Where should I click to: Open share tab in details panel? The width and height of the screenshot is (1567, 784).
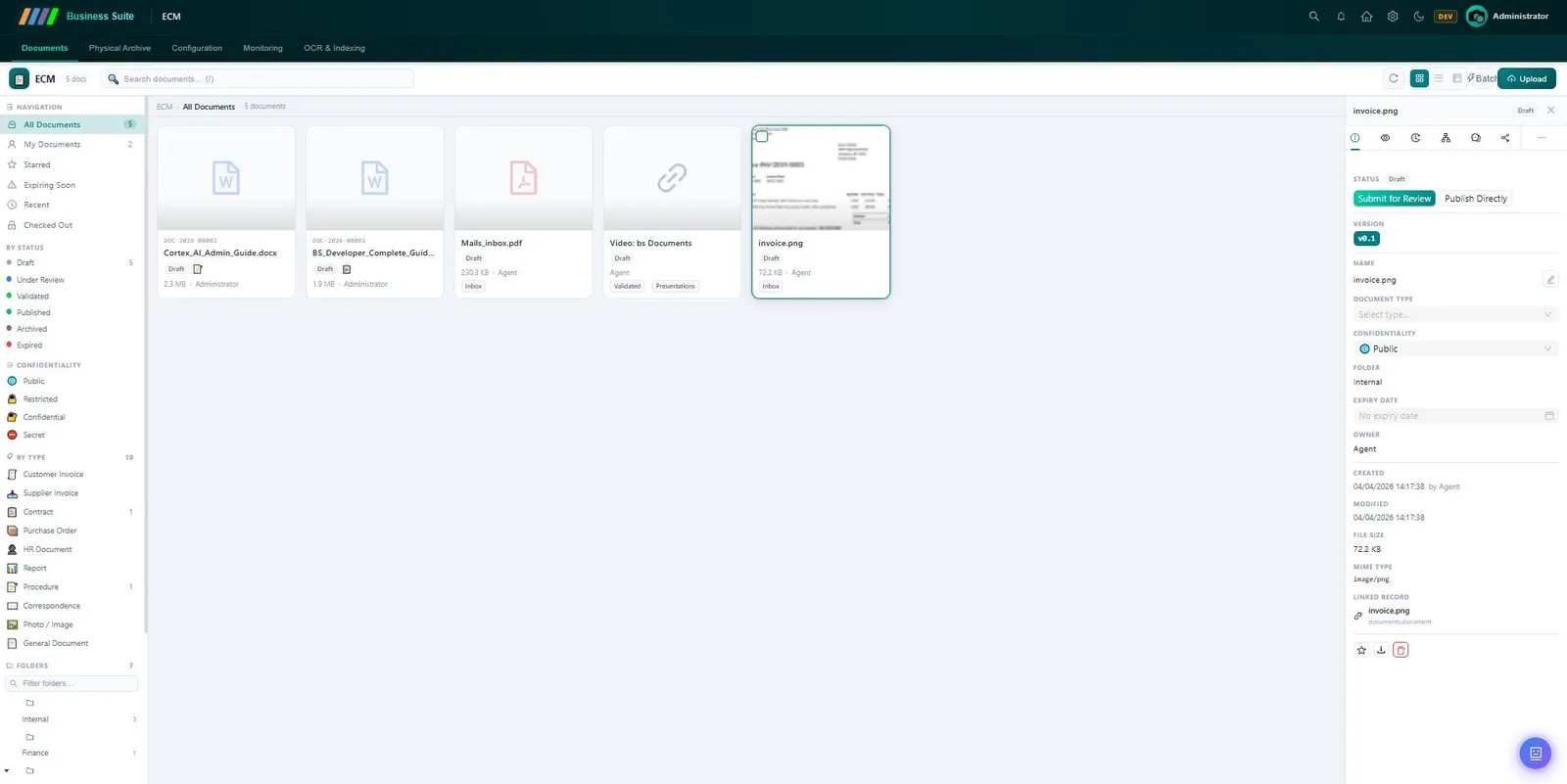point(1505,138)
